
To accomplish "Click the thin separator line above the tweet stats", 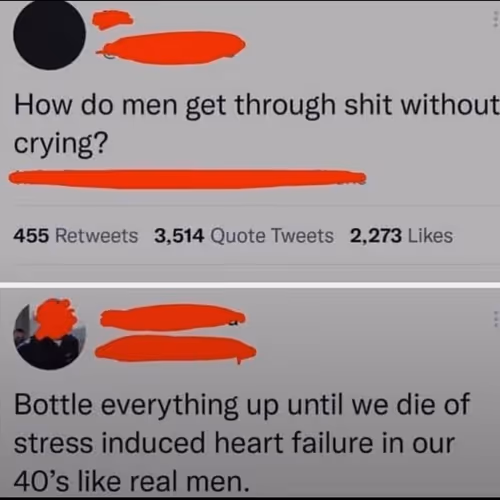I will click(x=257, y=205).
